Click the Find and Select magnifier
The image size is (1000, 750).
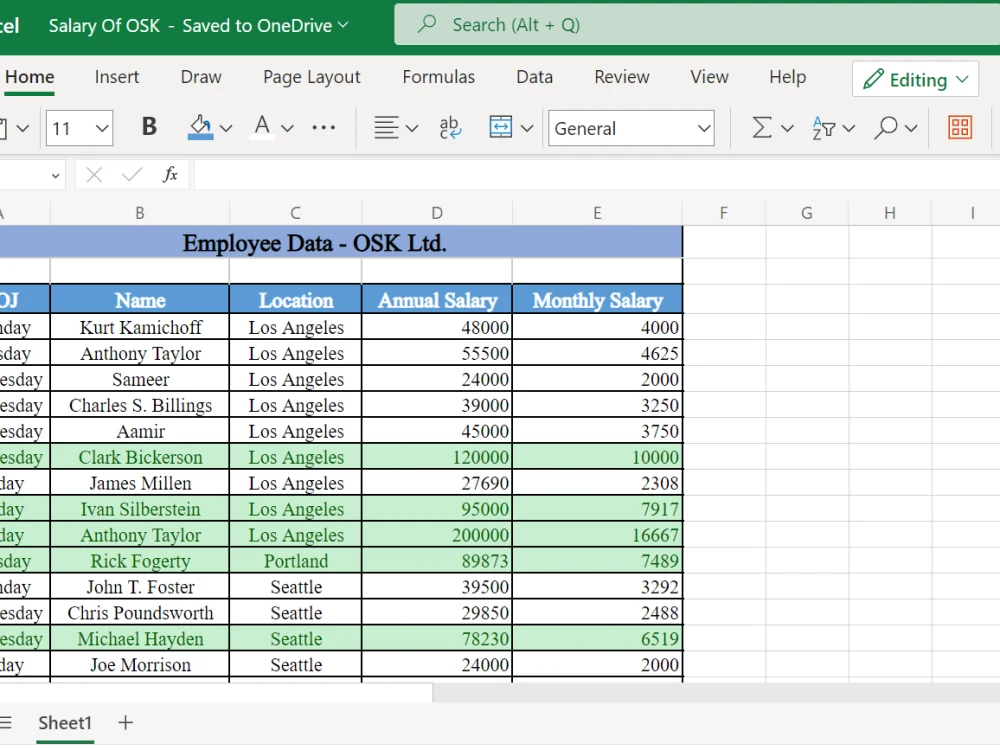pyautogui.click(x=885, y=128)
